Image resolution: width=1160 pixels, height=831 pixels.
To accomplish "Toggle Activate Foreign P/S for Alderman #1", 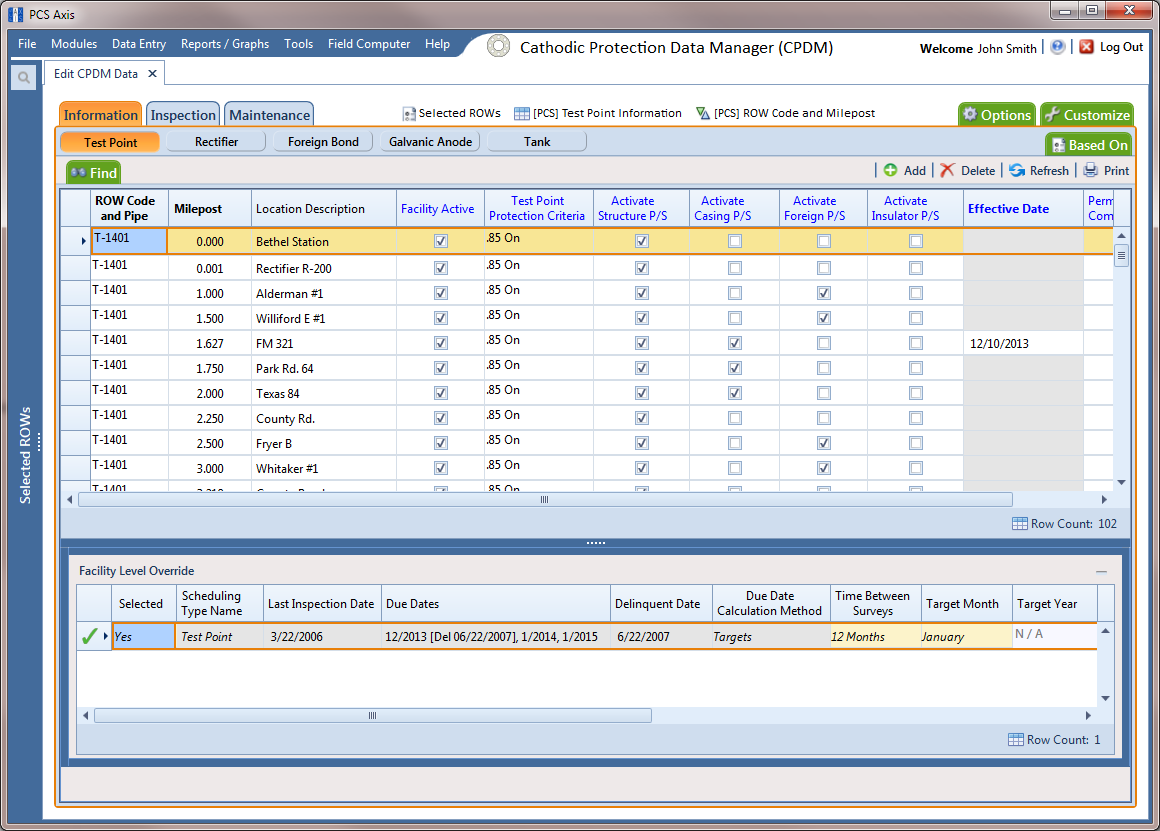I will [823, 293].
